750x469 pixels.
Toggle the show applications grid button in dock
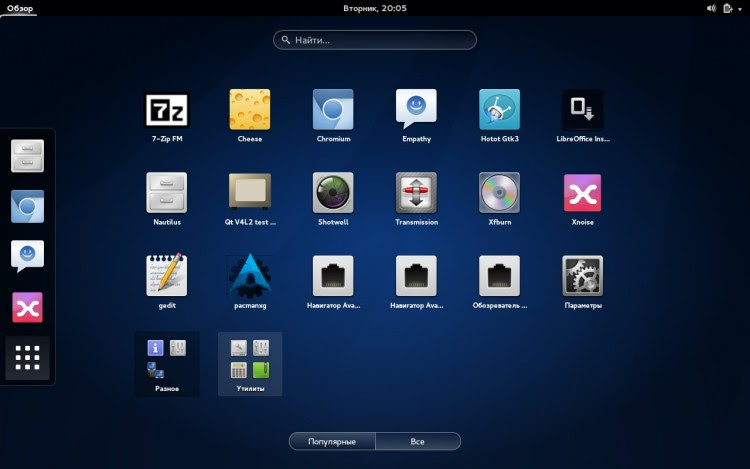(27, 358)
